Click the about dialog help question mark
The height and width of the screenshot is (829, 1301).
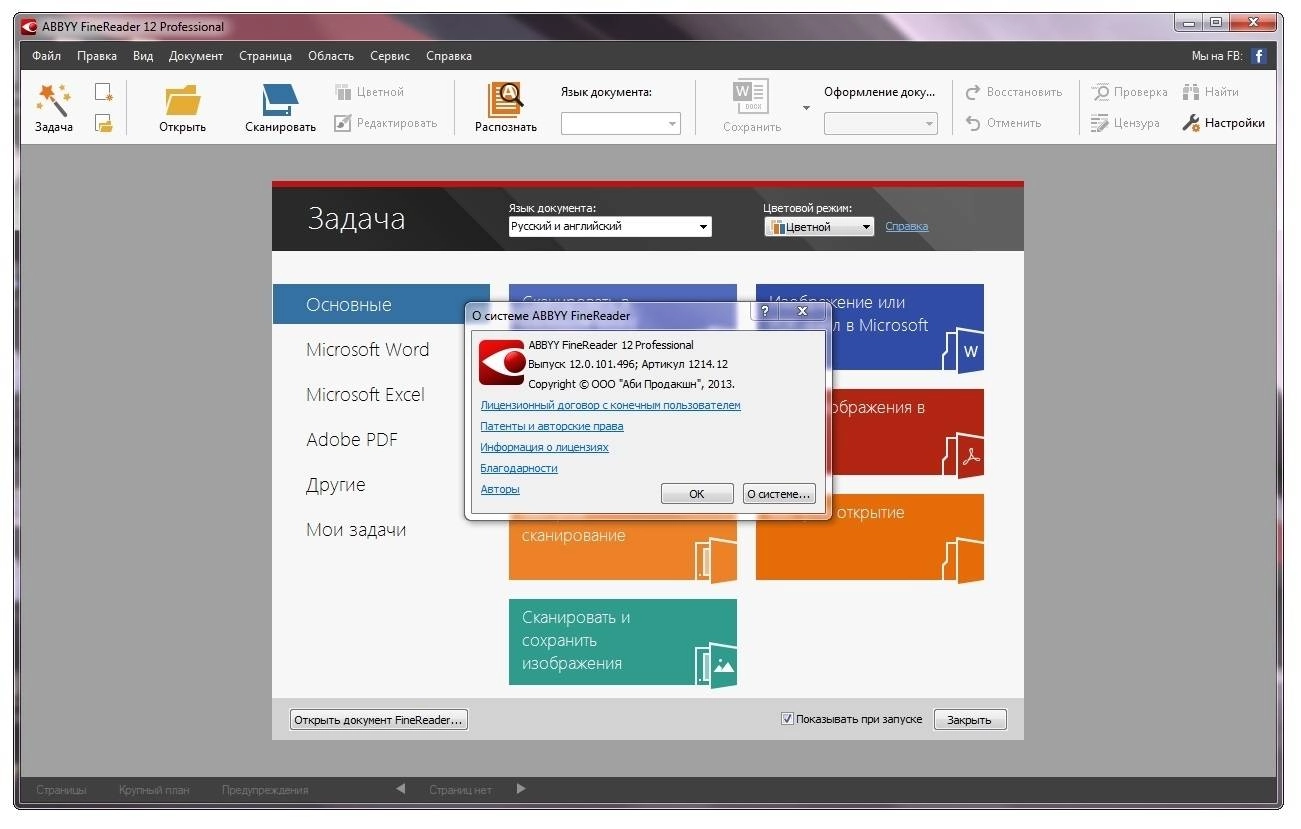(765, 312)
